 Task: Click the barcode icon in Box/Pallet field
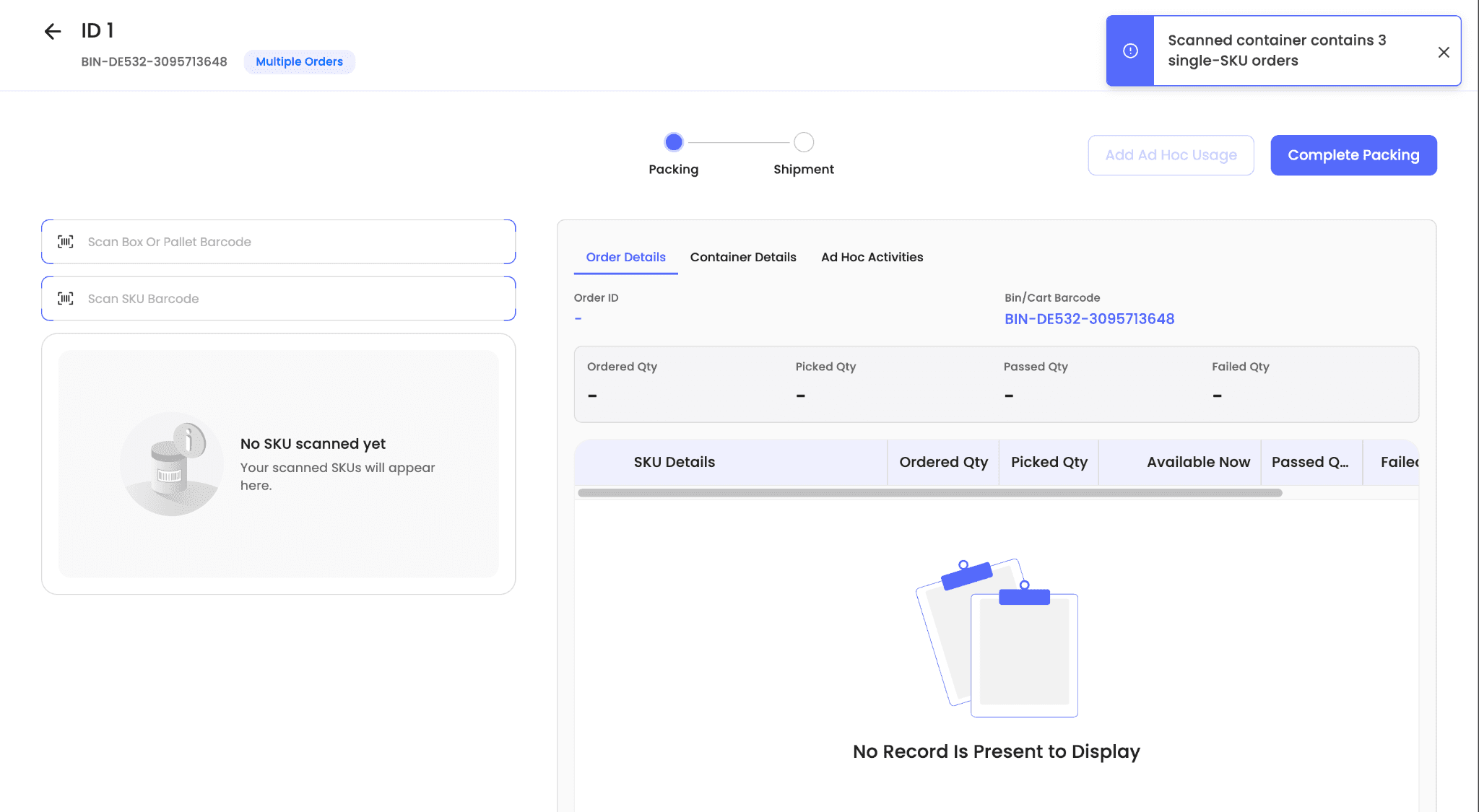point(66,242)
